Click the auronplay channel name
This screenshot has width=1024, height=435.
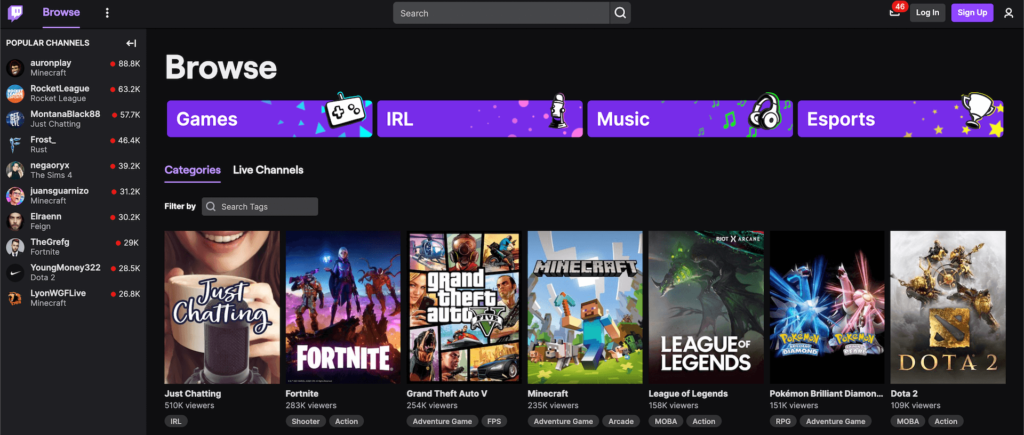(x=51, y=63)
